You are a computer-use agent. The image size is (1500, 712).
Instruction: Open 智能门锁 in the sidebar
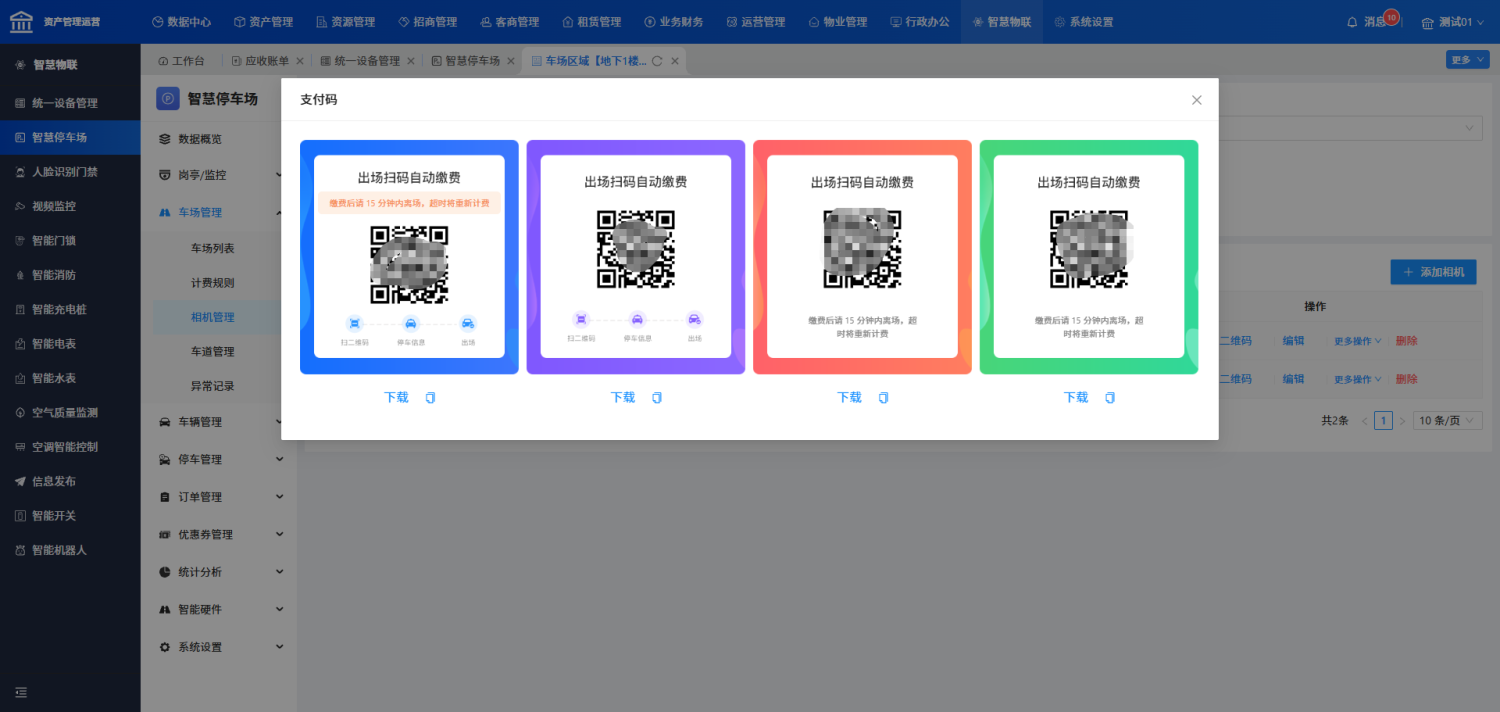click(x=70, y=241)
